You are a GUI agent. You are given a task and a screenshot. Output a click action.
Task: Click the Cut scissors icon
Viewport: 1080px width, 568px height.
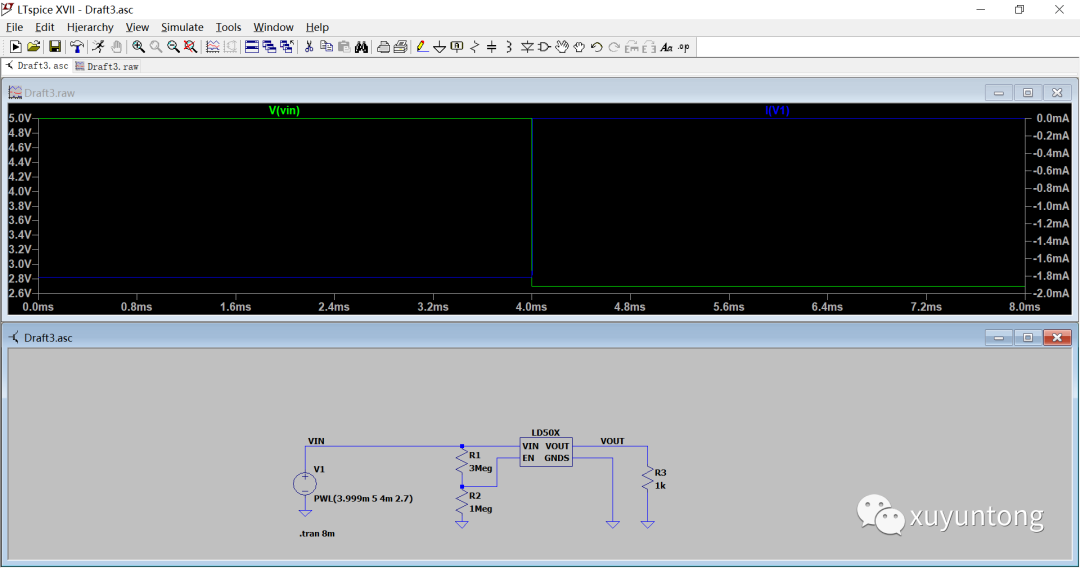309,47
